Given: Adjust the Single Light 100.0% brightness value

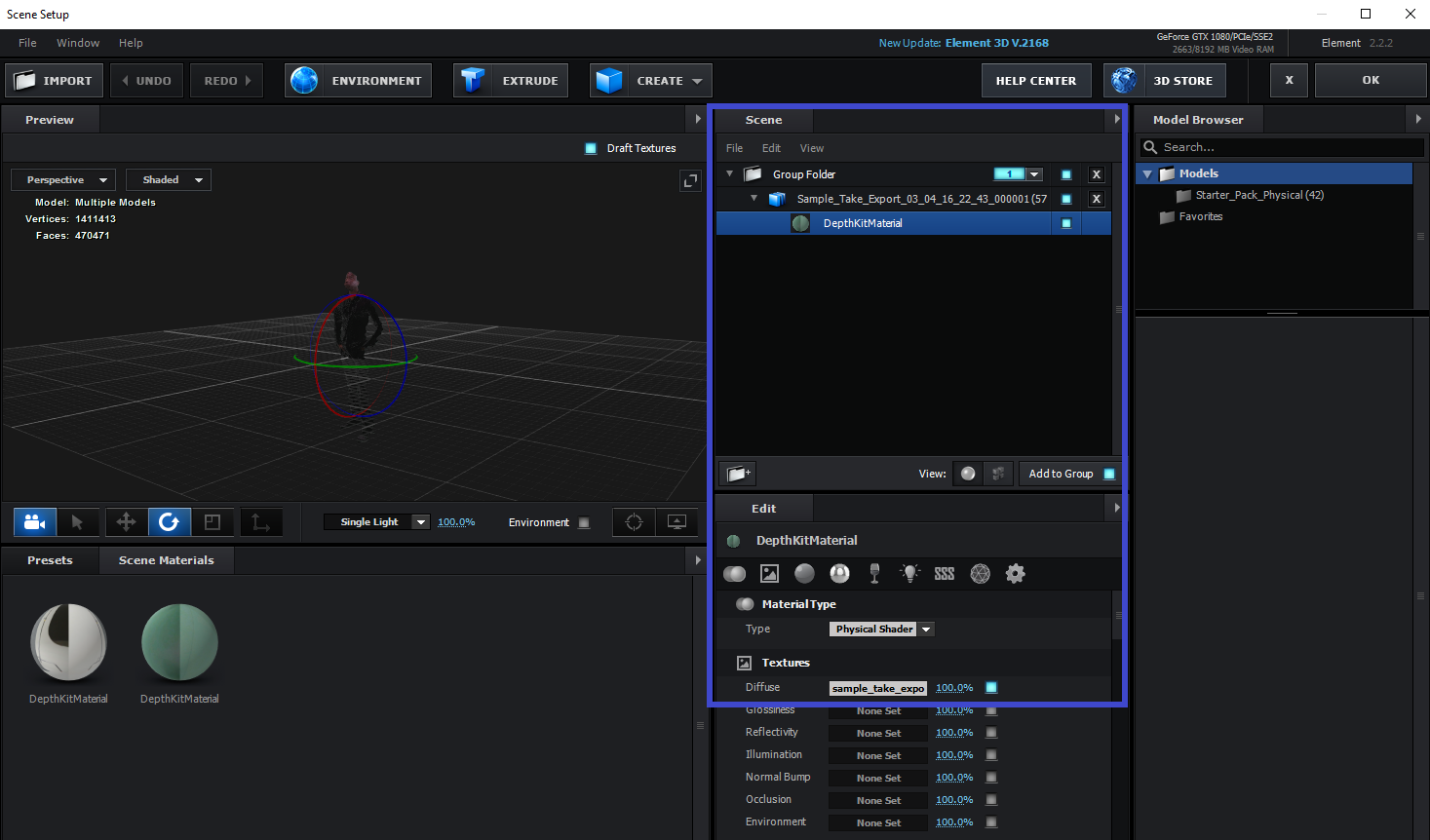Looking at the screenshot, I should click(x=456, y=522).
